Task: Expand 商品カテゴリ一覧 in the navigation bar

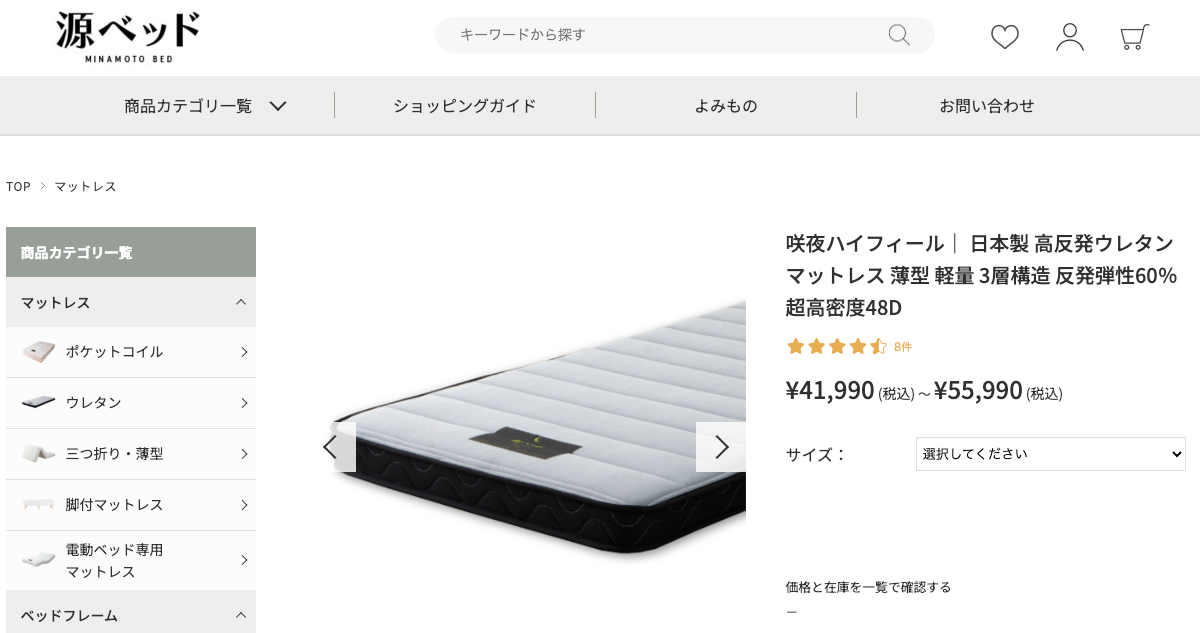Action: 206,105
